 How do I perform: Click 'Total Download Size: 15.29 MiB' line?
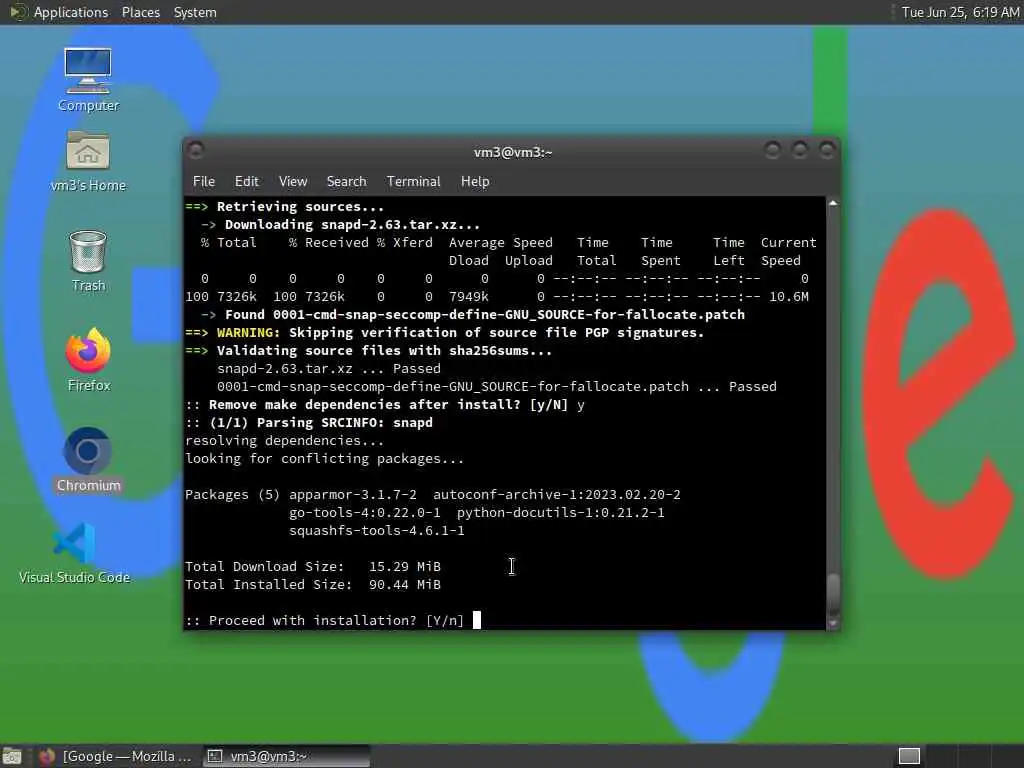click(x=313, y=566)
